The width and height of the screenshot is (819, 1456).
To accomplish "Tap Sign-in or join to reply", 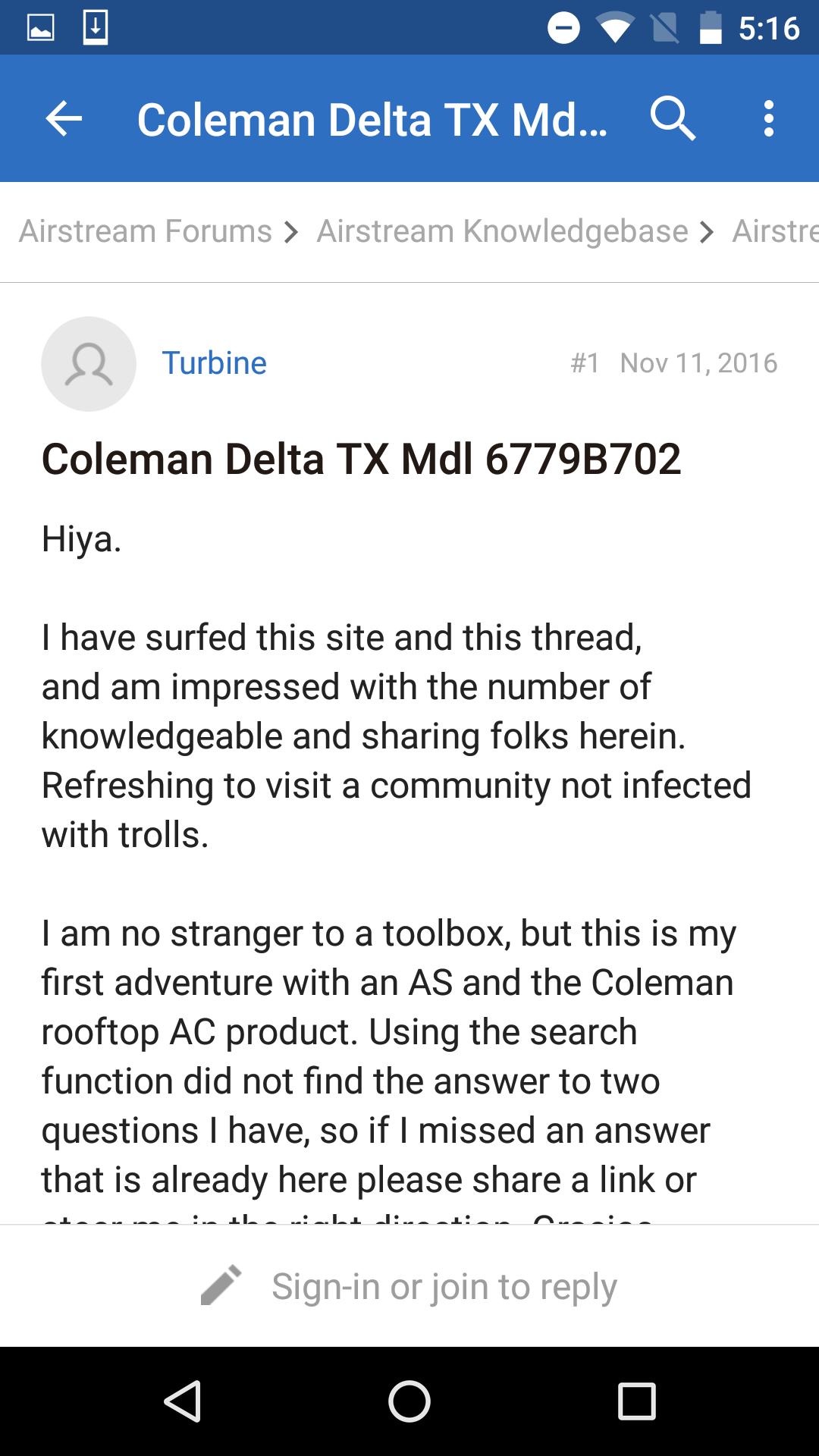I will 444,1286.
